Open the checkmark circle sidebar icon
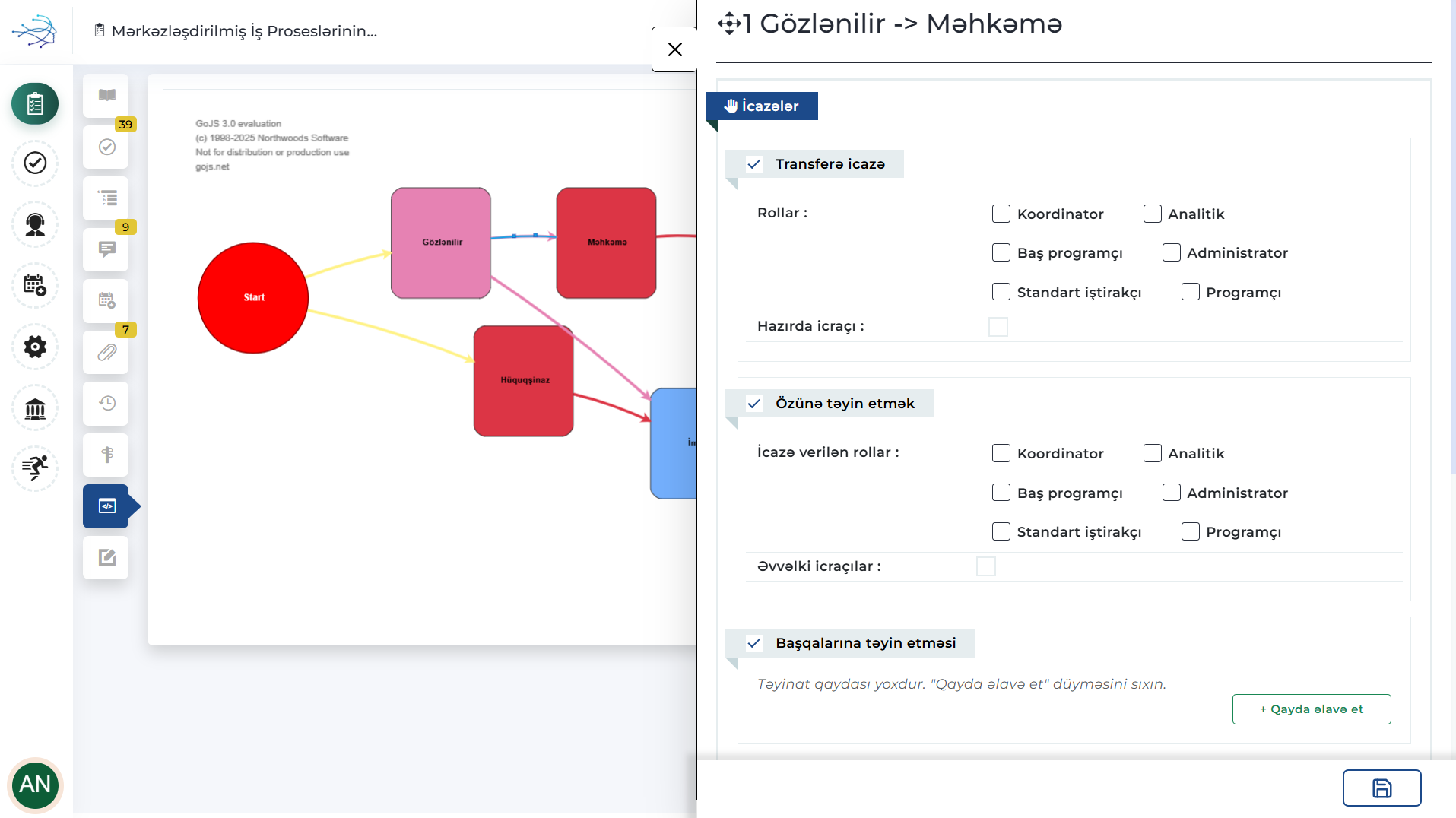The image size is (1456, 818). pyautogui.click(x=35, y=163)
